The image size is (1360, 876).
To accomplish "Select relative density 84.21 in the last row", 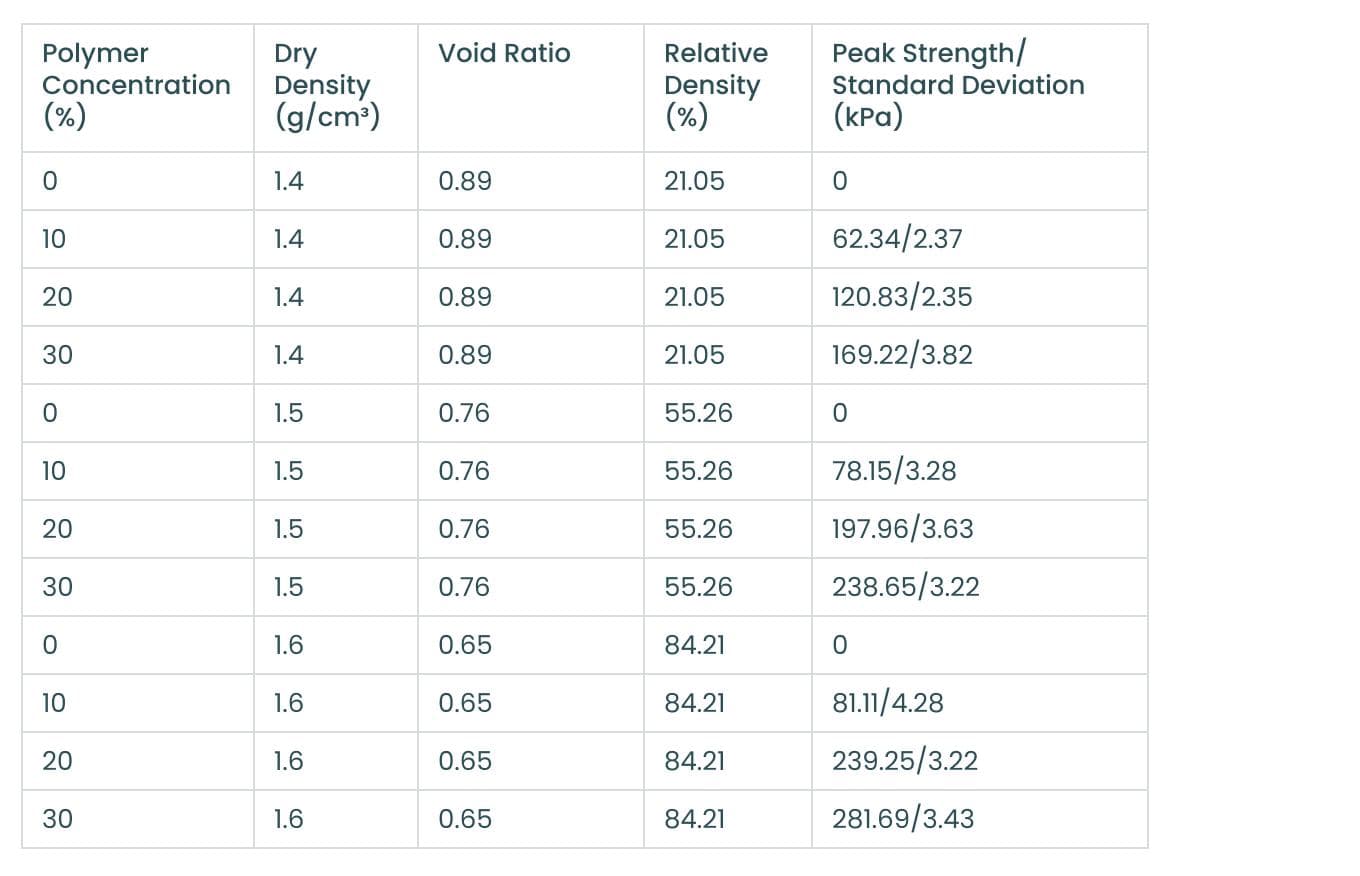I will click(x=695, y=819).
